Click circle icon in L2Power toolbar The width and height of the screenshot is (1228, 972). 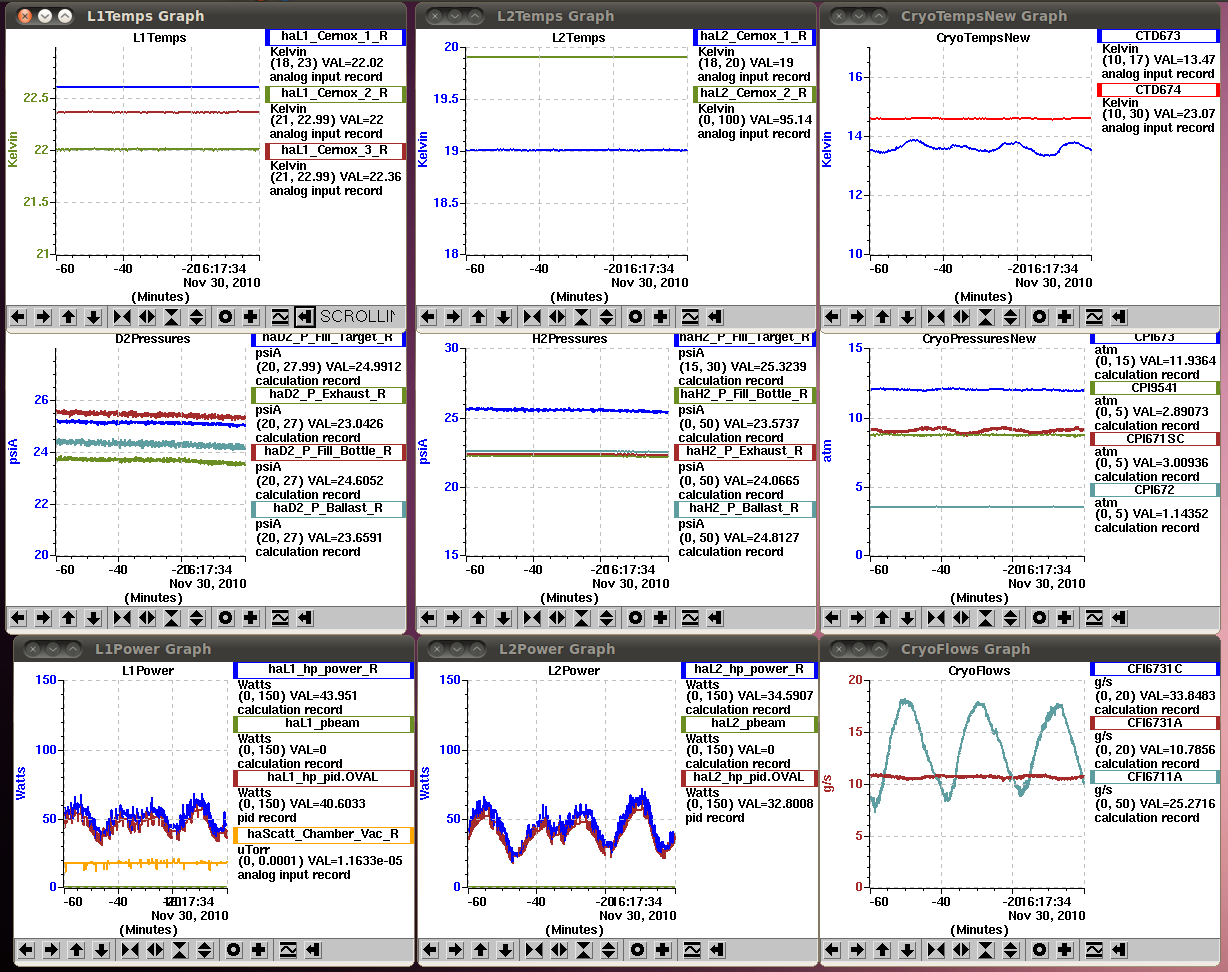(x=636, y=950)
